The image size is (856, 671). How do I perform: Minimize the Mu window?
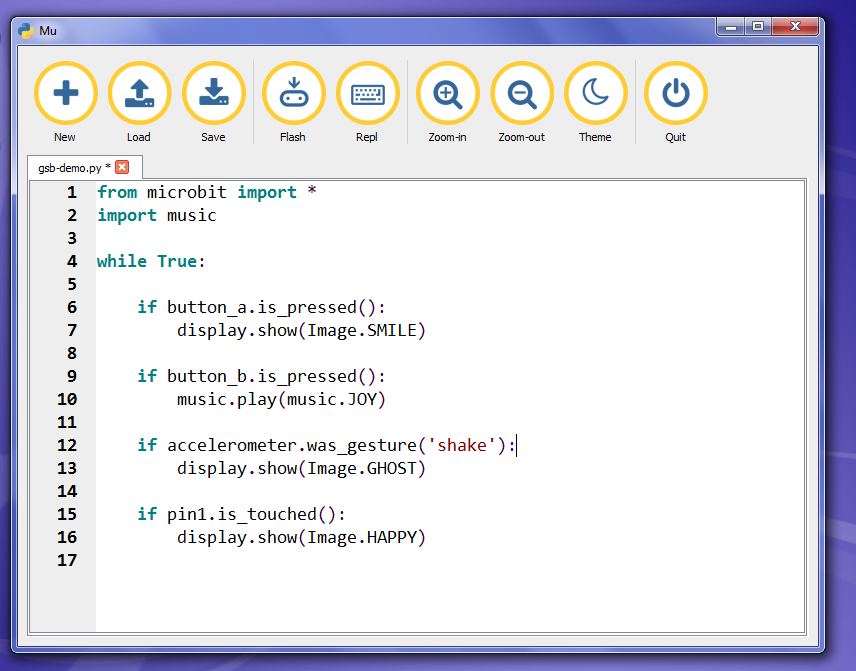(729, 27)
